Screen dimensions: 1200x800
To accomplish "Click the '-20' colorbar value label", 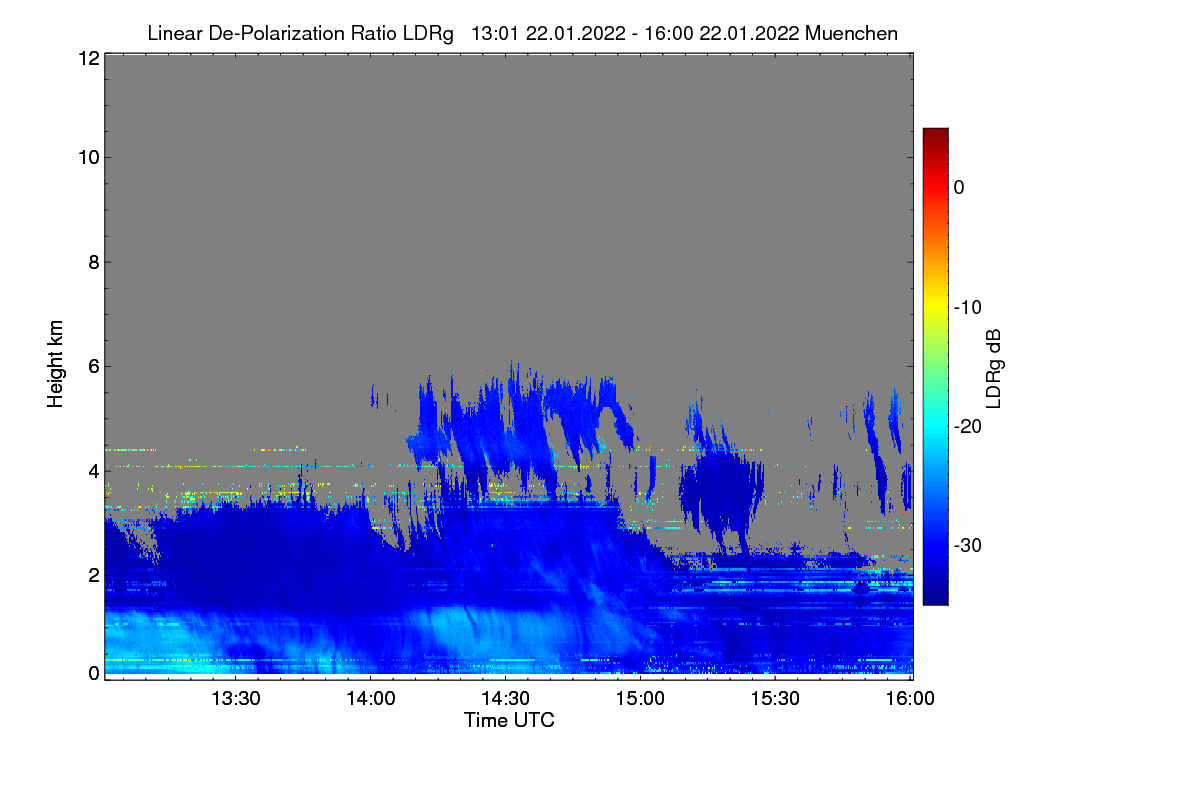I will 968,426.
